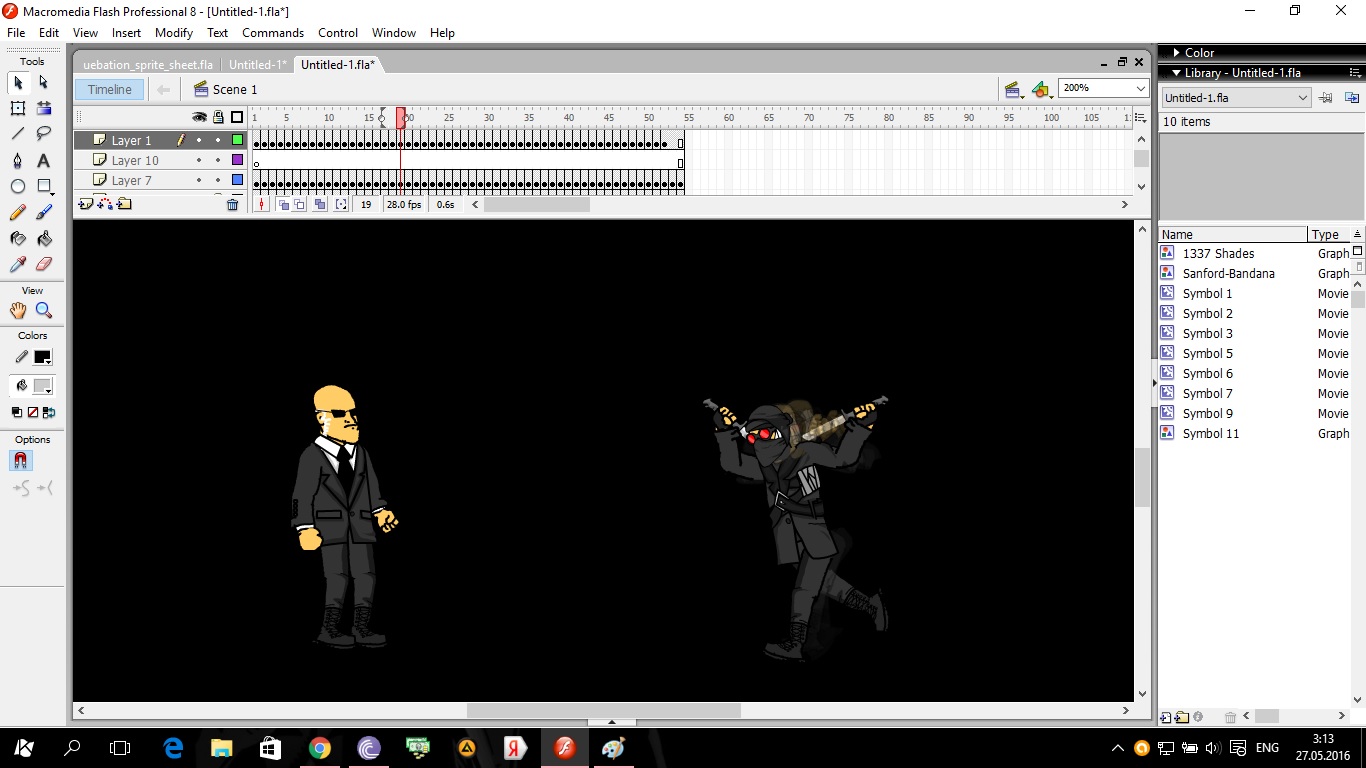Toggle visibility of Layer 10

[x=199, y=160]
